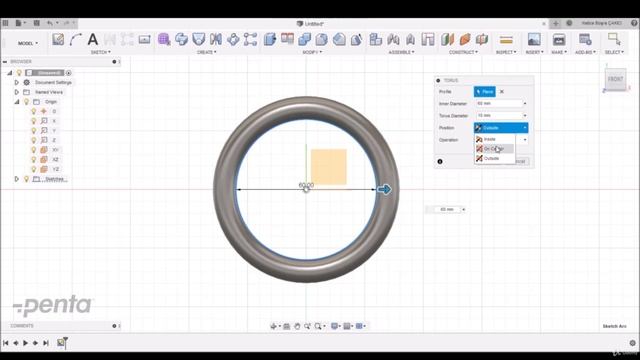640x360 pixels.
Task: Select the Text tool letter A
Action: [93, 39]
